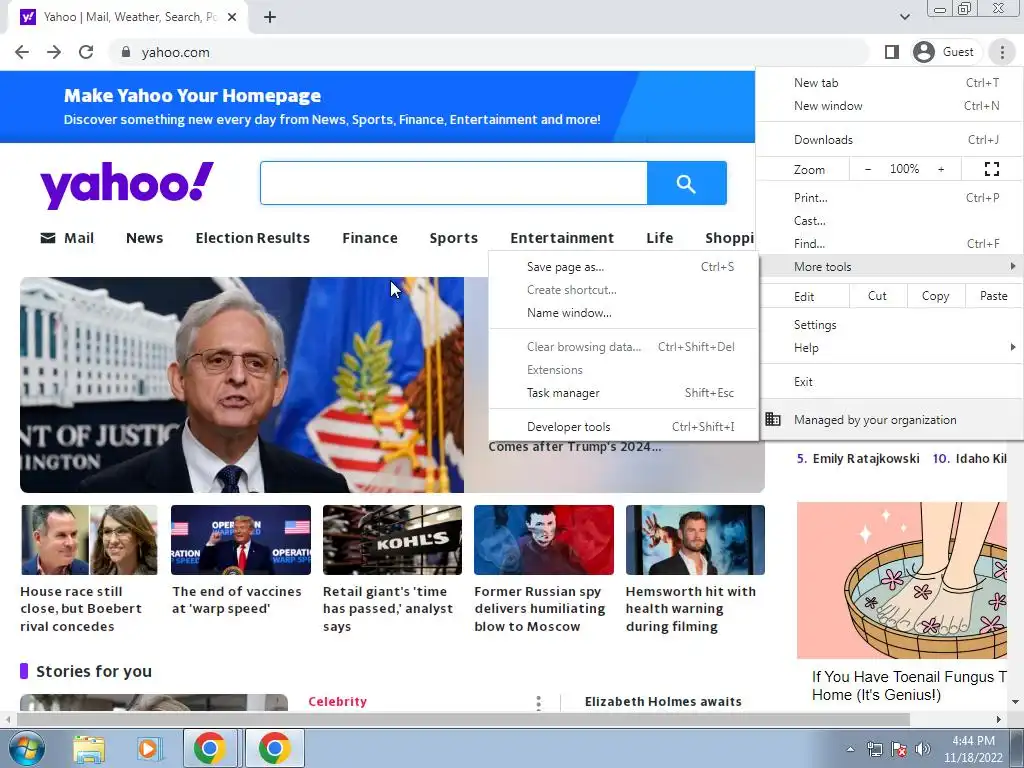Decrease zoom with minus button

pos(868,169)
